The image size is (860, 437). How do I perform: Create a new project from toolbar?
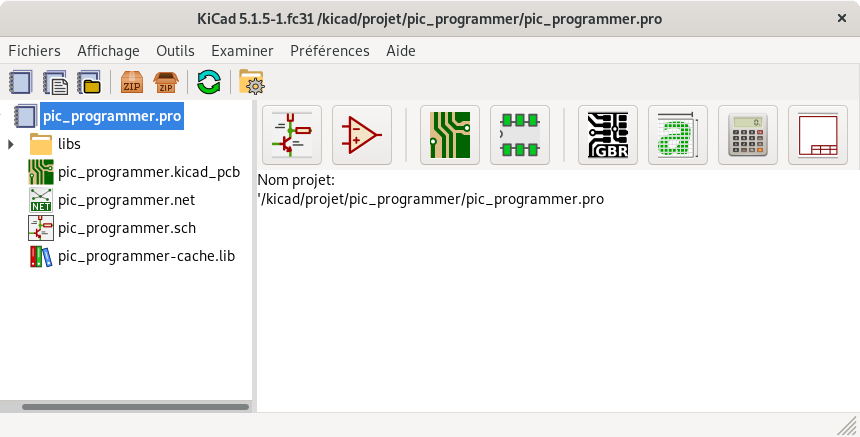click(x=21, y=82)
